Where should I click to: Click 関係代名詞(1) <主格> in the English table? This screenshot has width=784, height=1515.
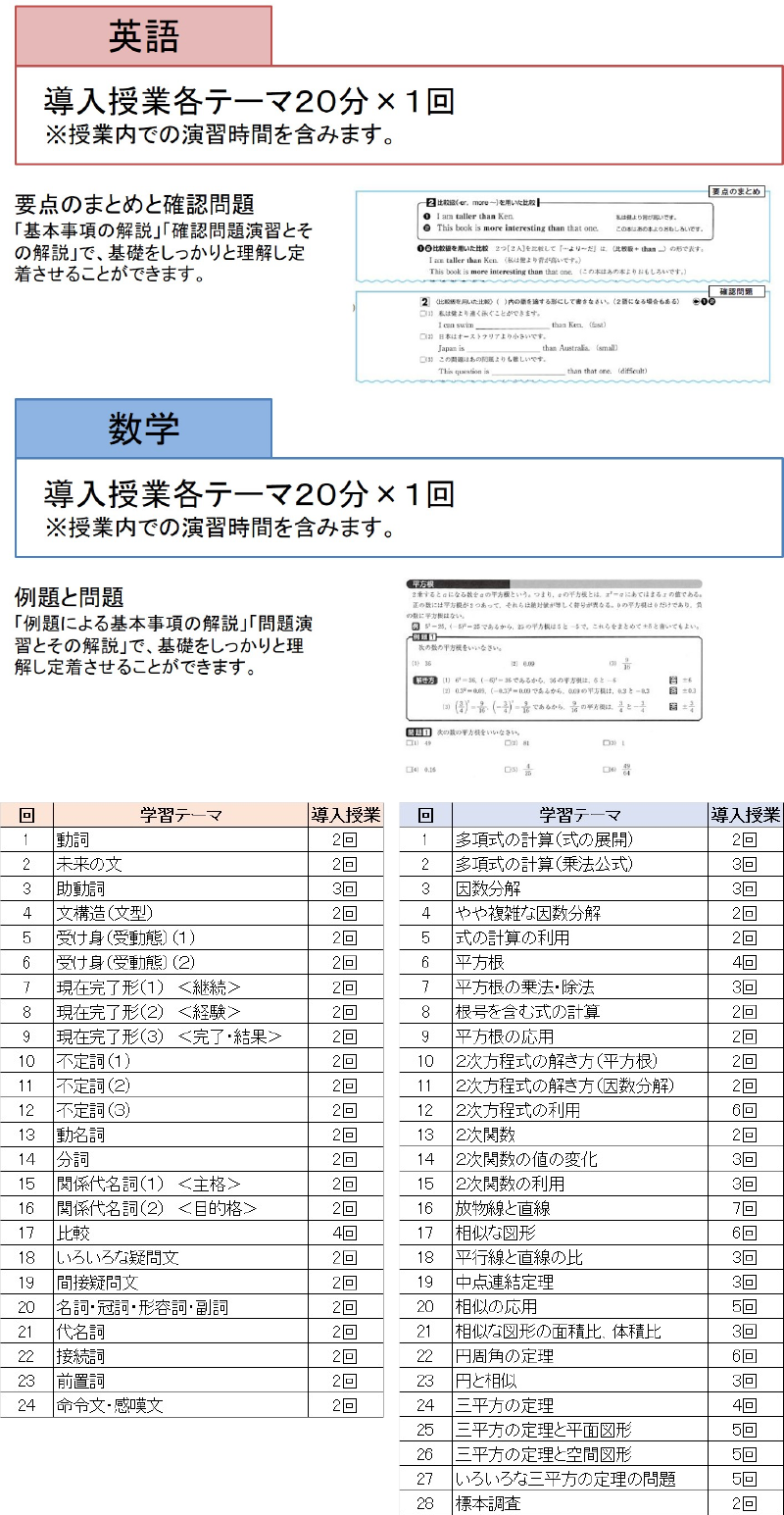tap(180, 1184)
